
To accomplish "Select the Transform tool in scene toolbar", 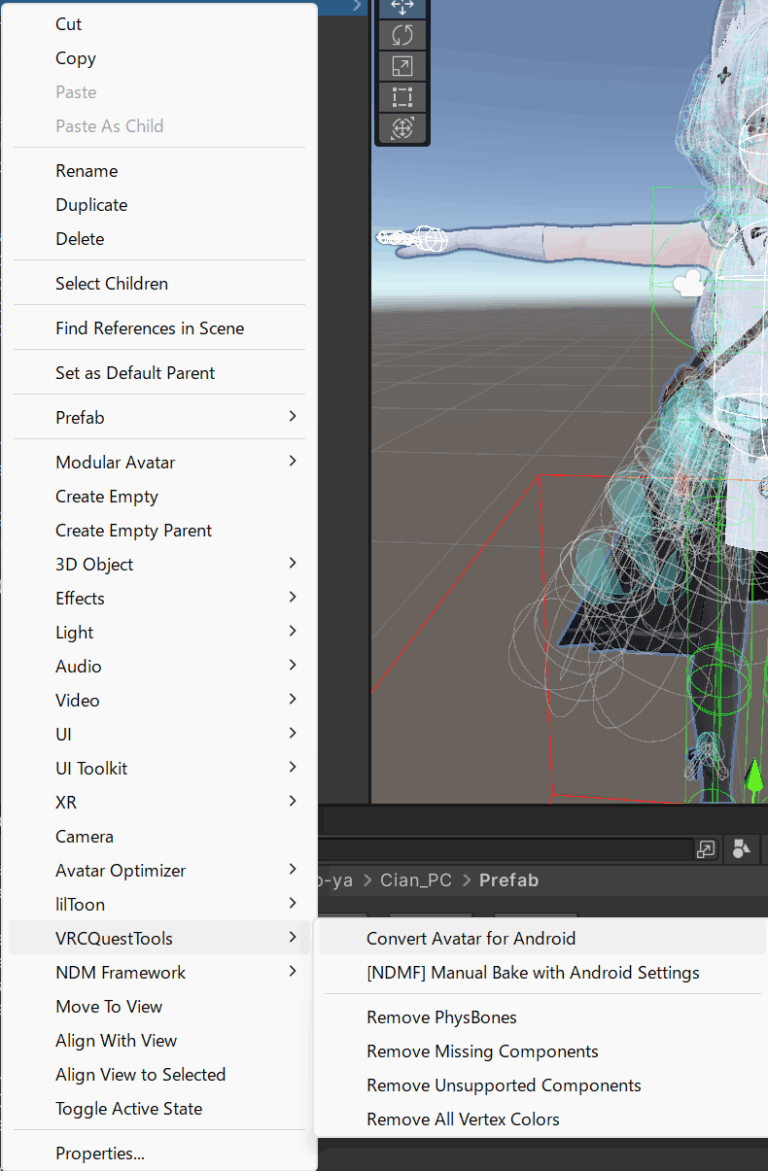I will [402, 128].
